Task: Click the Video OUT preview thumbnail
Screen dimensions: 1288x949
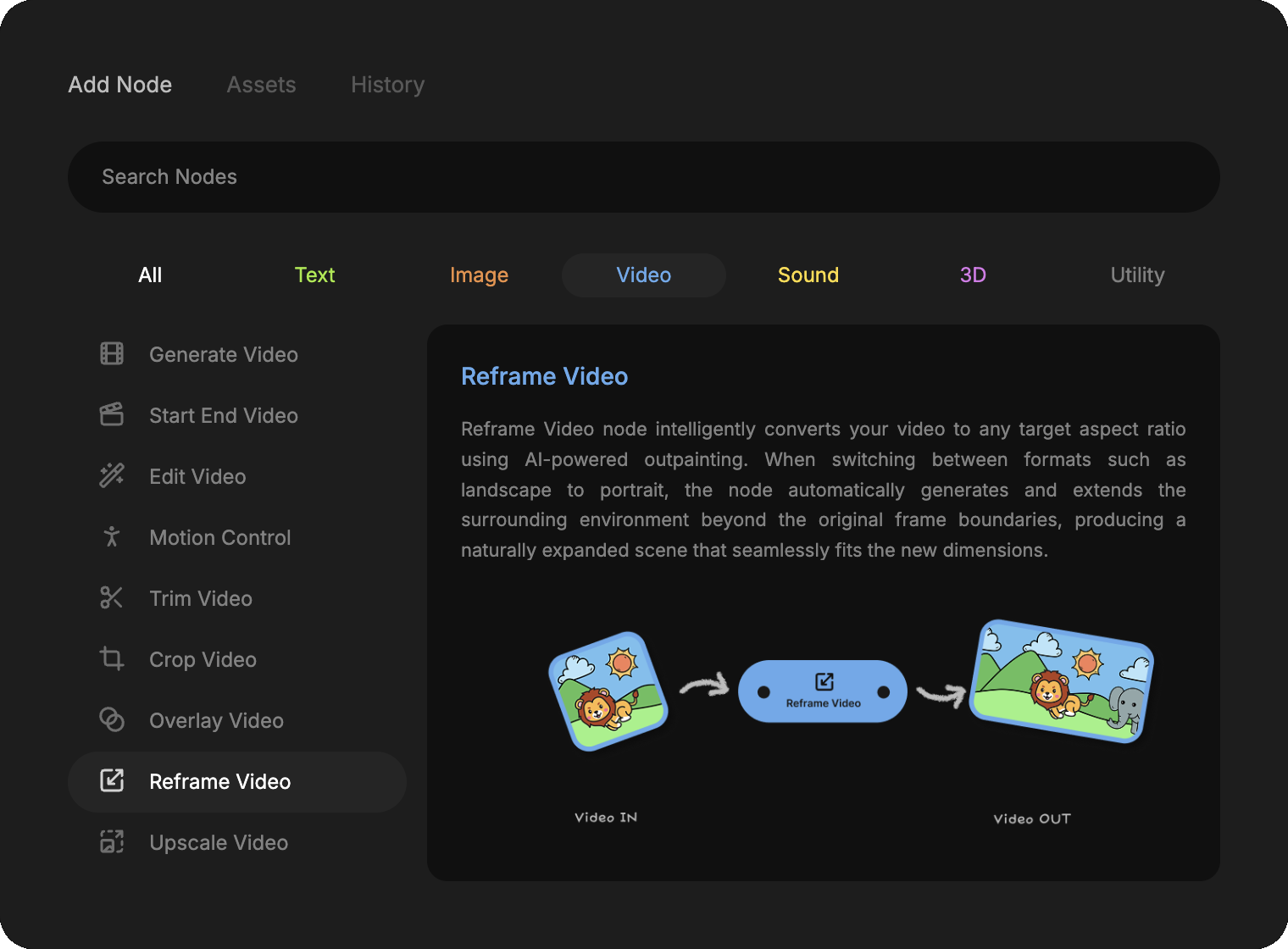Action: (1061, 681)
